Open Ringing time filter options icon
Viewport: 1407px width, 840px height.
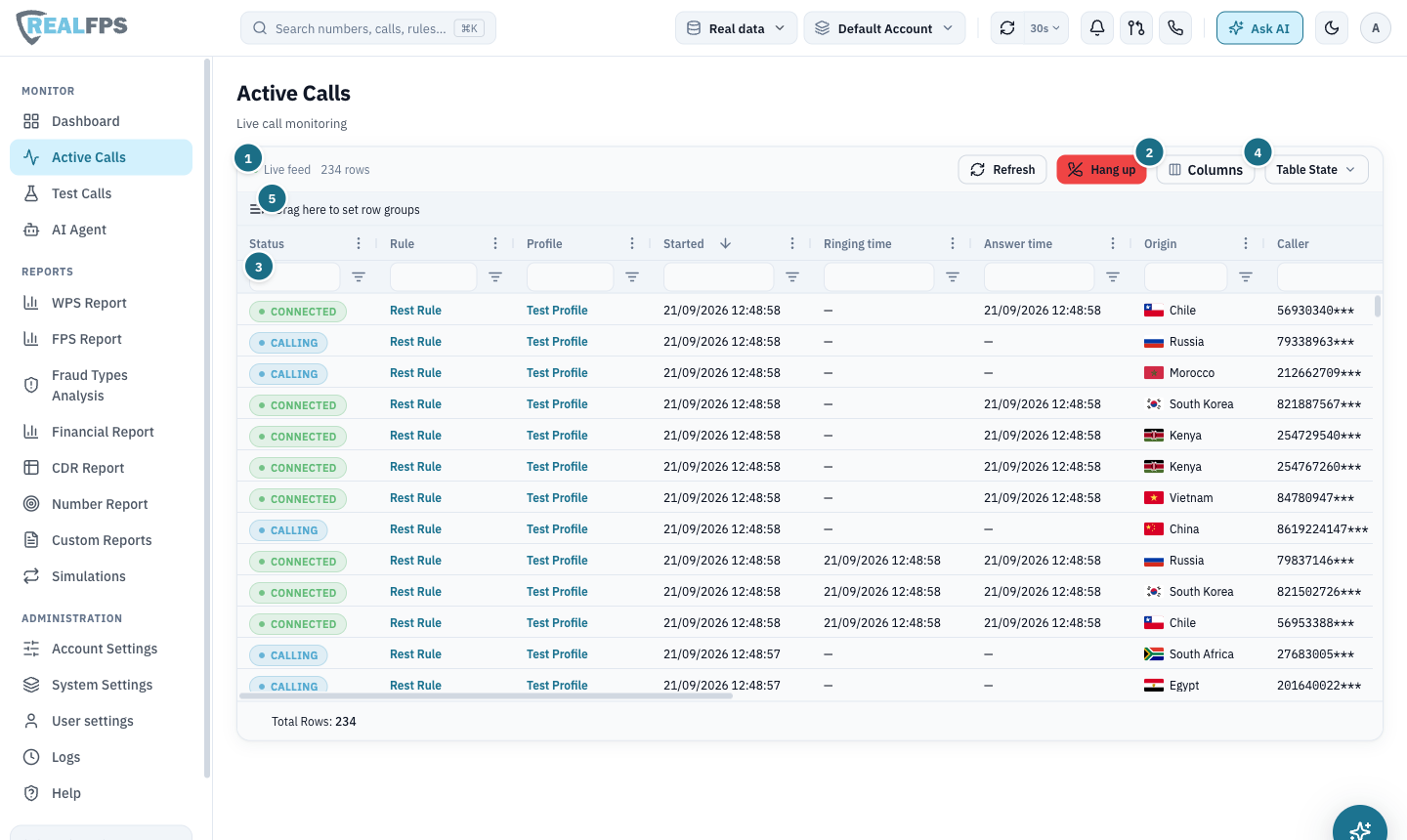[x=953, y=277]
